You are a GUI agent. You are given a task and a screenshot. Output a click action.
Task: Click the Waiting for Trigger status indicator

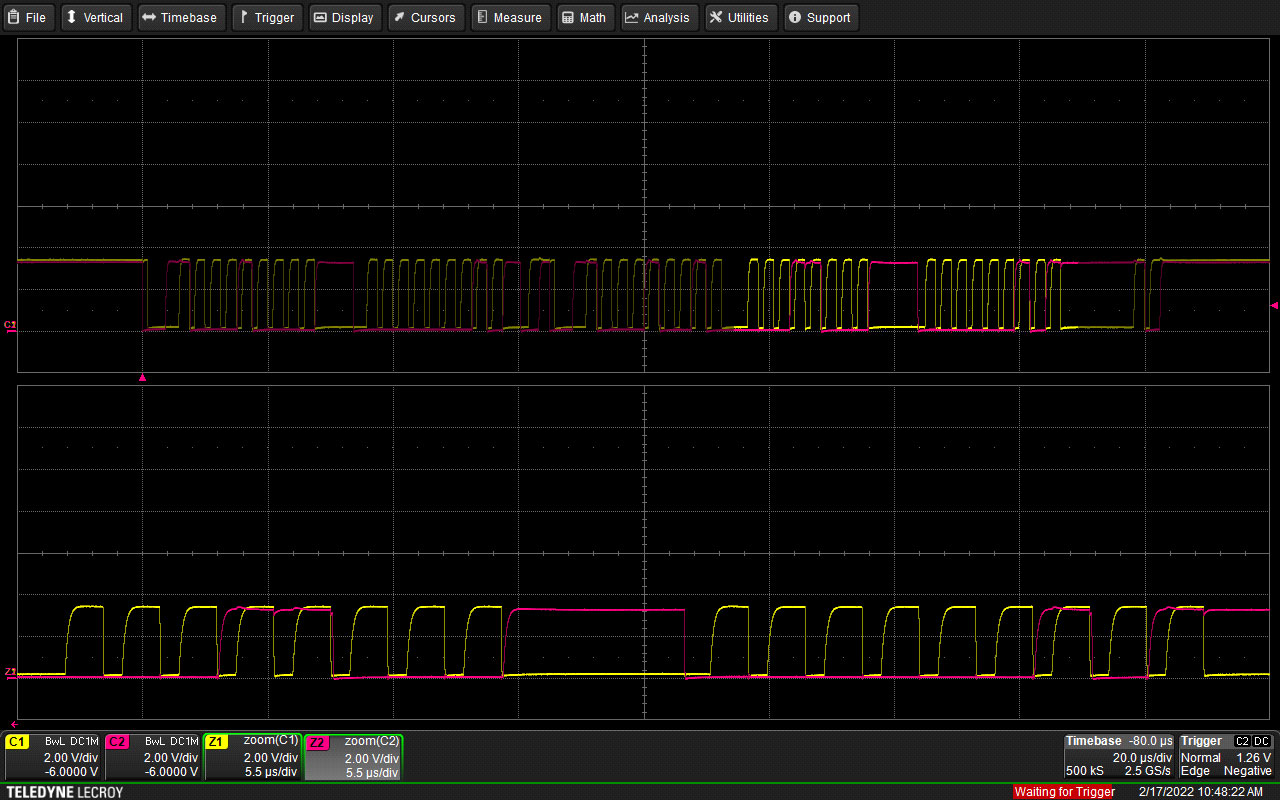pos(1064,792)
